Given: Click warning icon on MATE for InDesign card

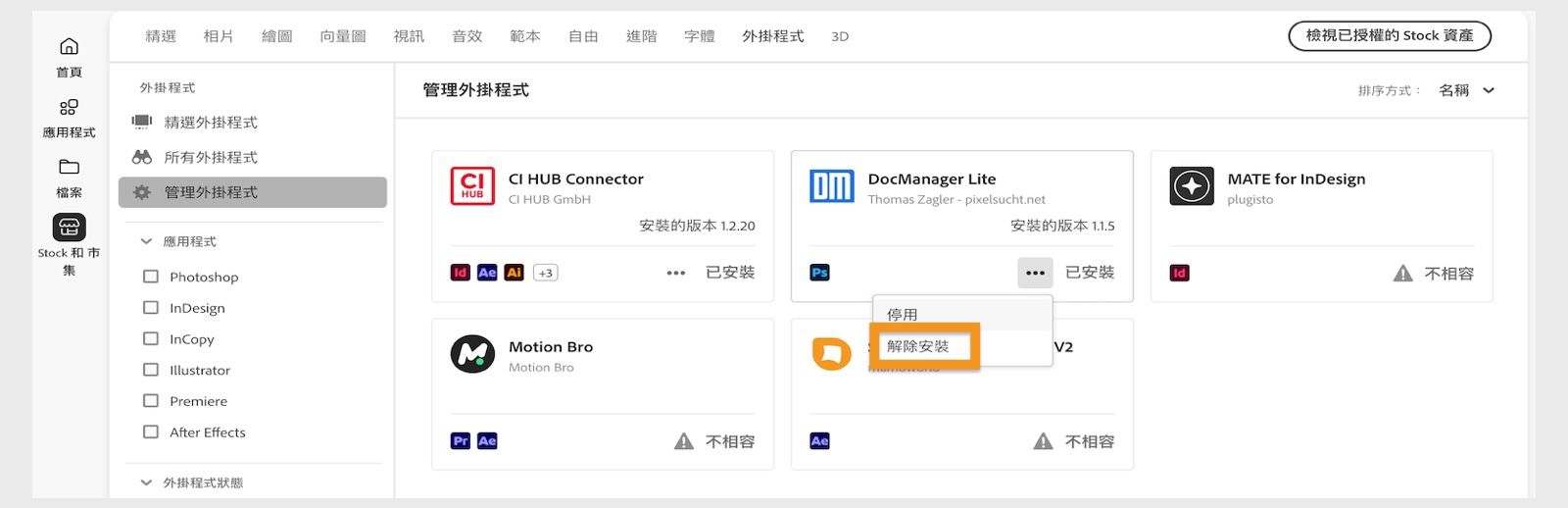Looking at the screenshot, I should tap(1403, 273).
